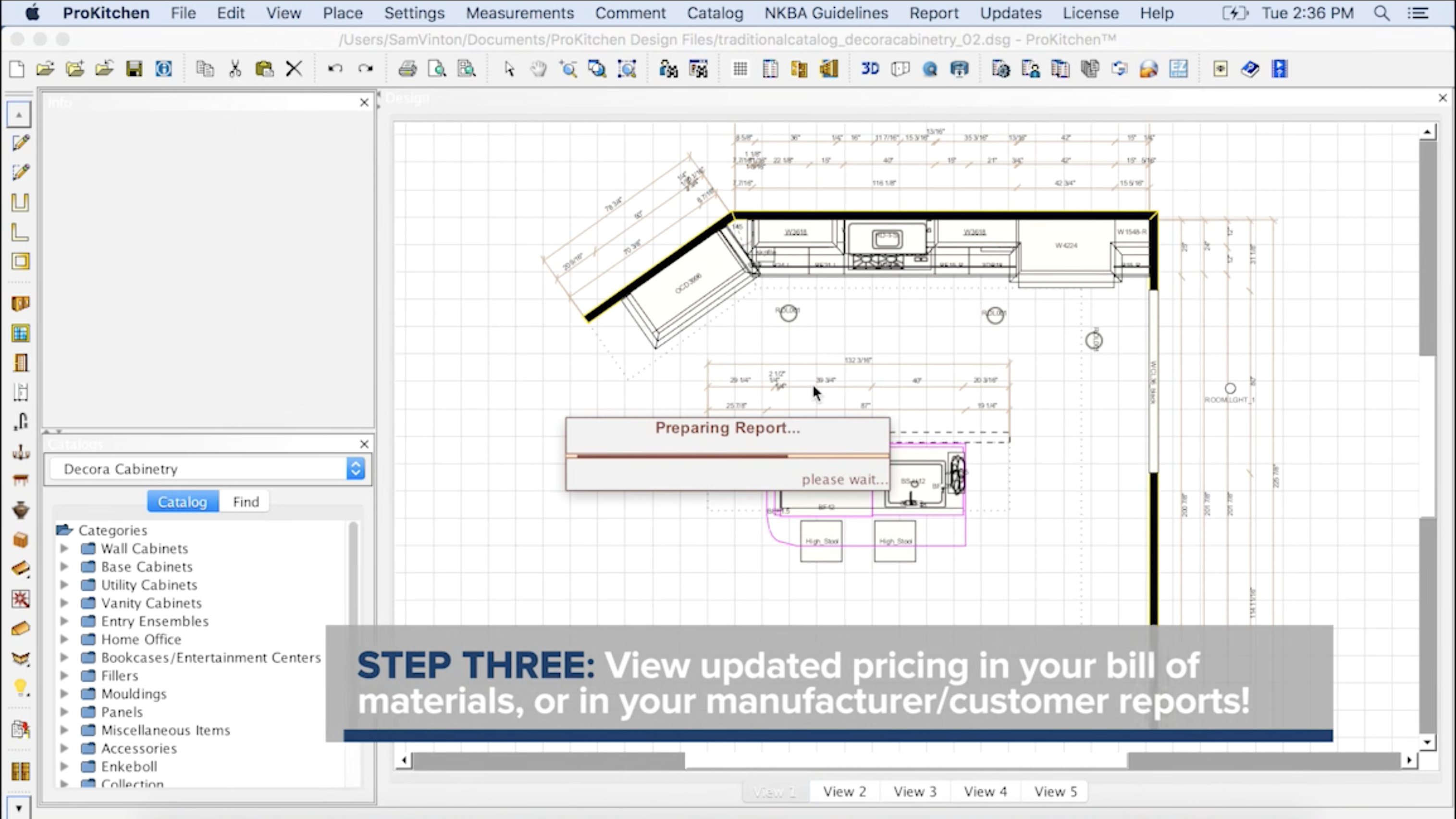Viewport: 1456px width, 819px height.
Task: Click the undo arrow icon
Action: click(x=336, y=68)
